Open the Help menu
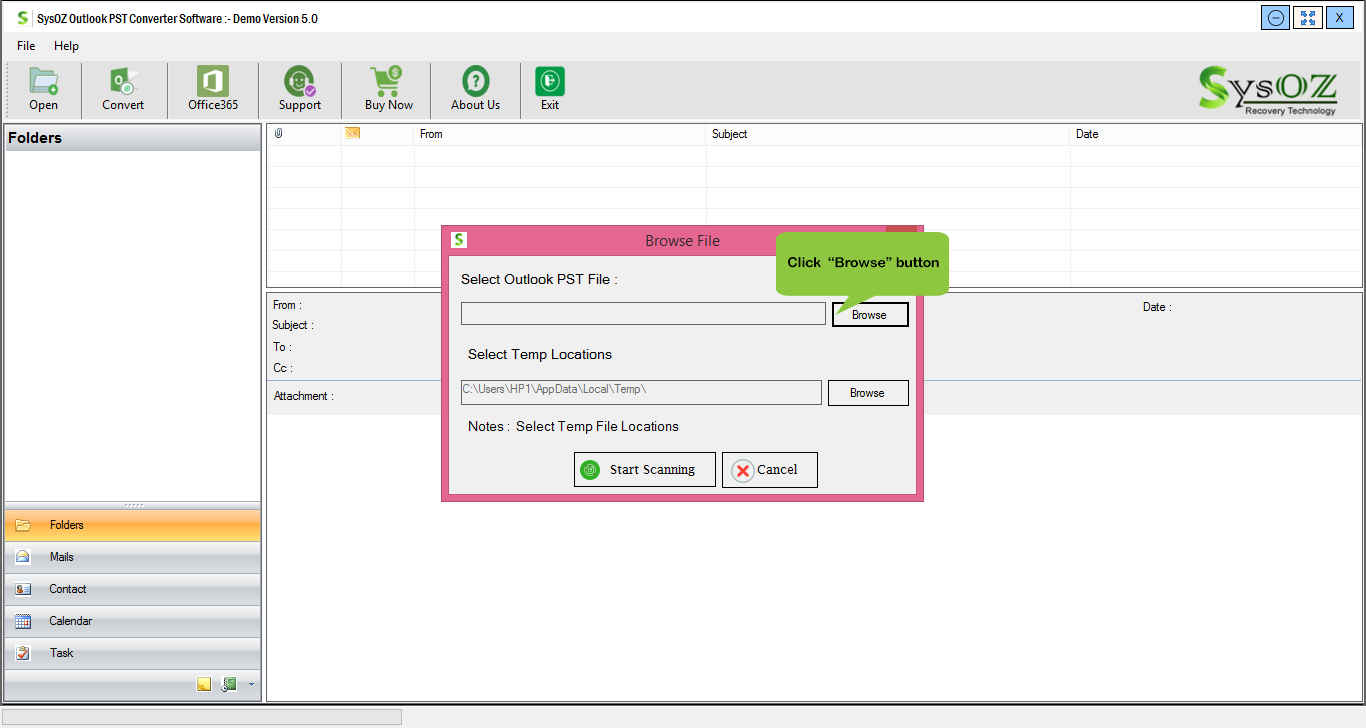The width and height of the screenshot is (1366, 728). (66, 46)
